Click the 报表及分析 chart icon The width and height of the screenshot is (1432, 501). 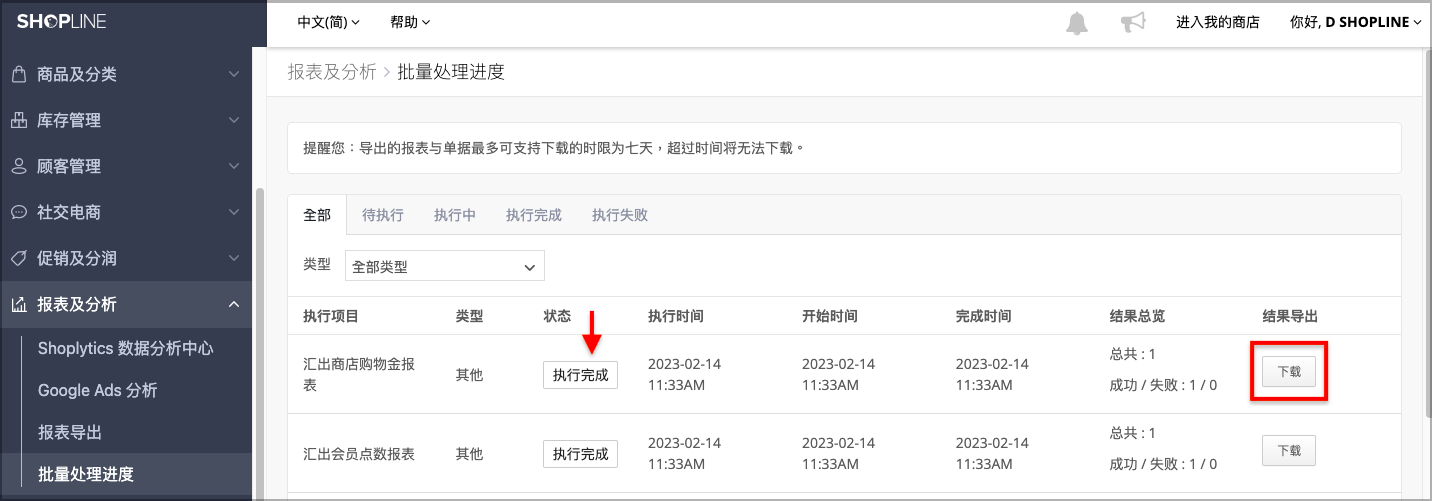[x=18, y=304]
